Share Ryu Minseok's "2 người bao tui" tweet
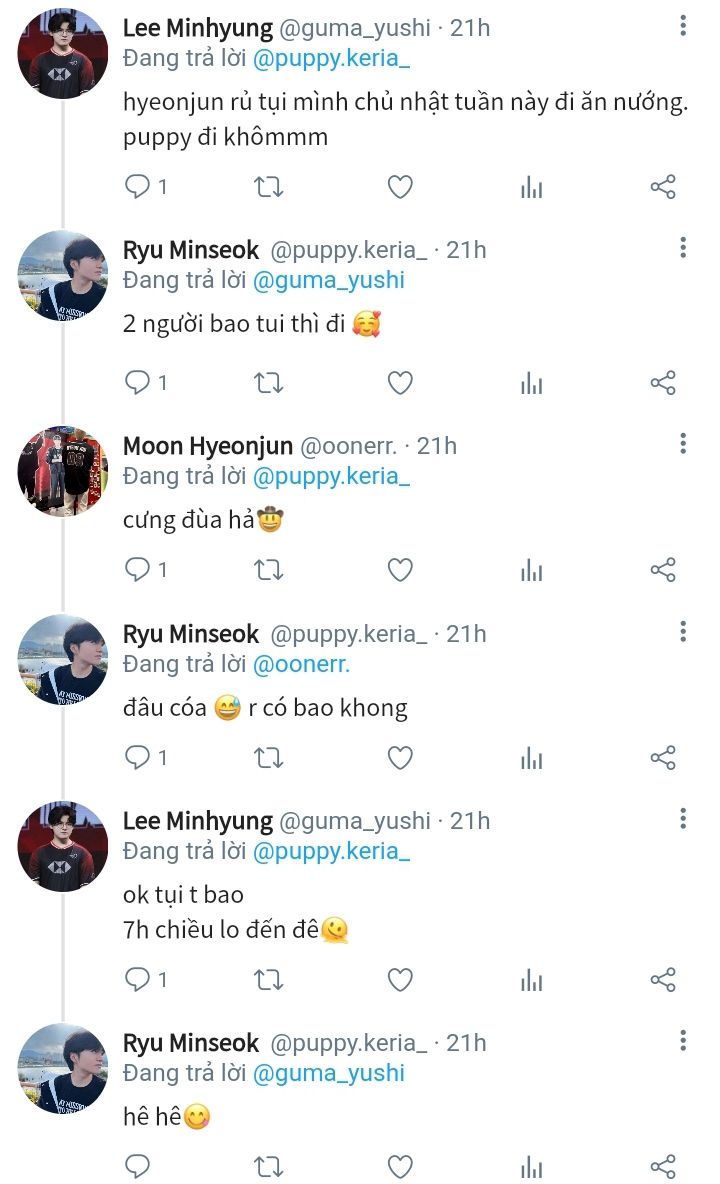This screenshot has width=720, height=1184. tap(663, 383)
